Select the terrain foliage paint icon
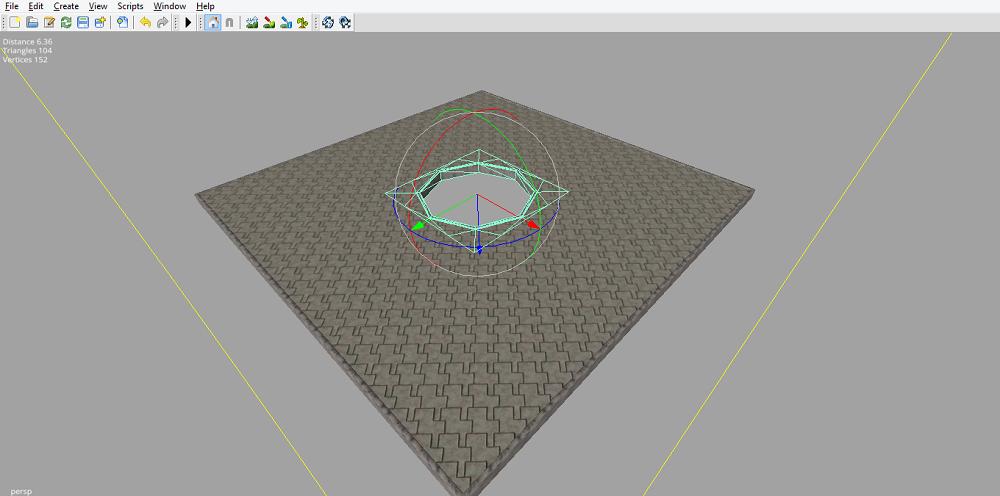Viewport: 1000px width, 496px height. click(x=302, y=22)
